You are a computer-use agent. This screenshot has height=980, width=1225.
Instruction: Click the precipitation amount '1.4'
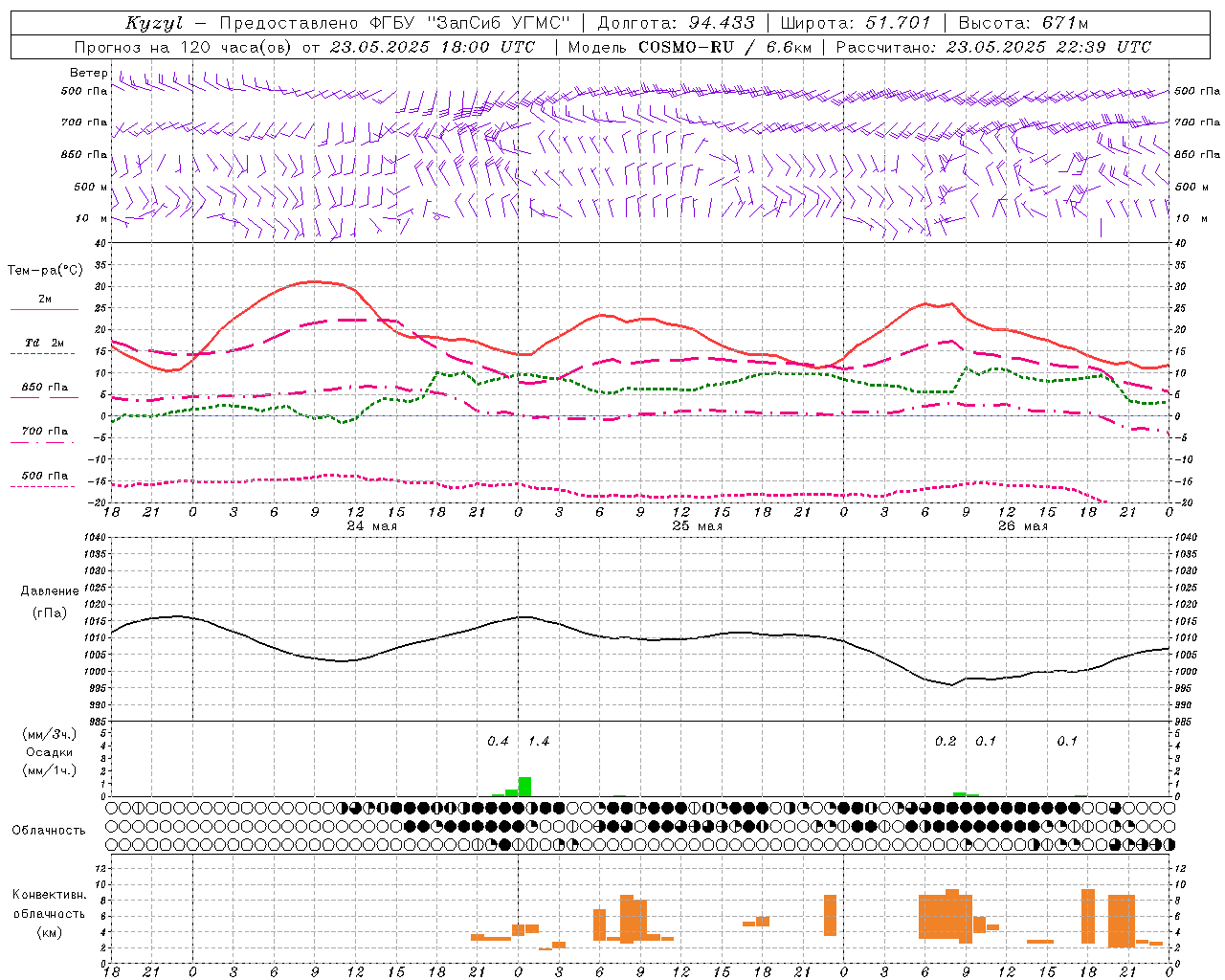[539, 742]
